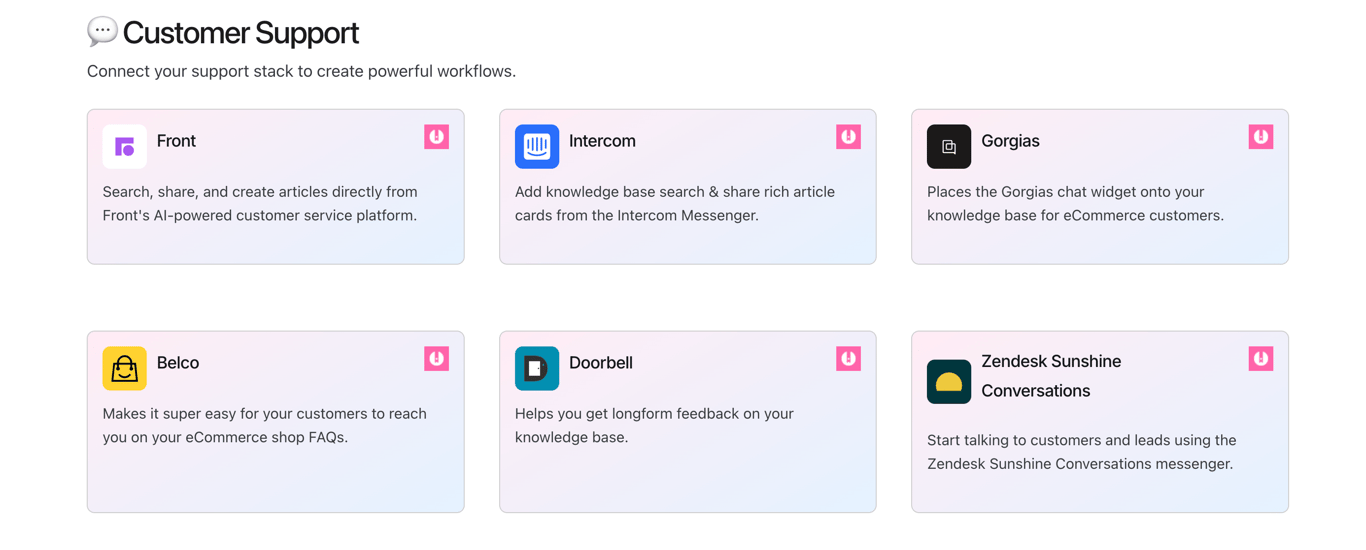Click 'Connect your support stack' subtitle text
The image size is (1366, 550).
click(x=301, y=71)
